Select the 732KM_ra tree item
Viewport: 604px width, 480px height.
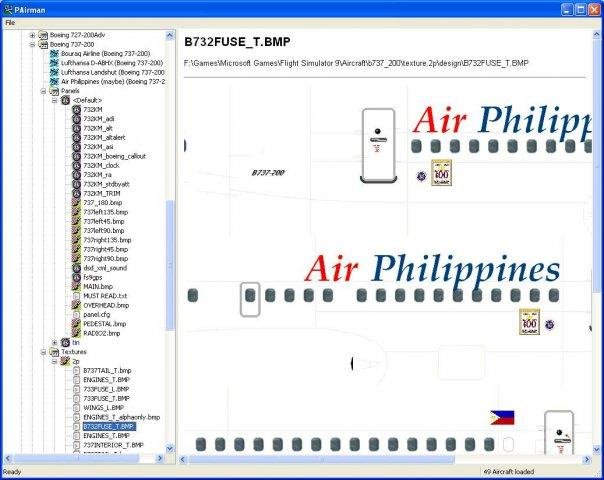pos(97,175)
